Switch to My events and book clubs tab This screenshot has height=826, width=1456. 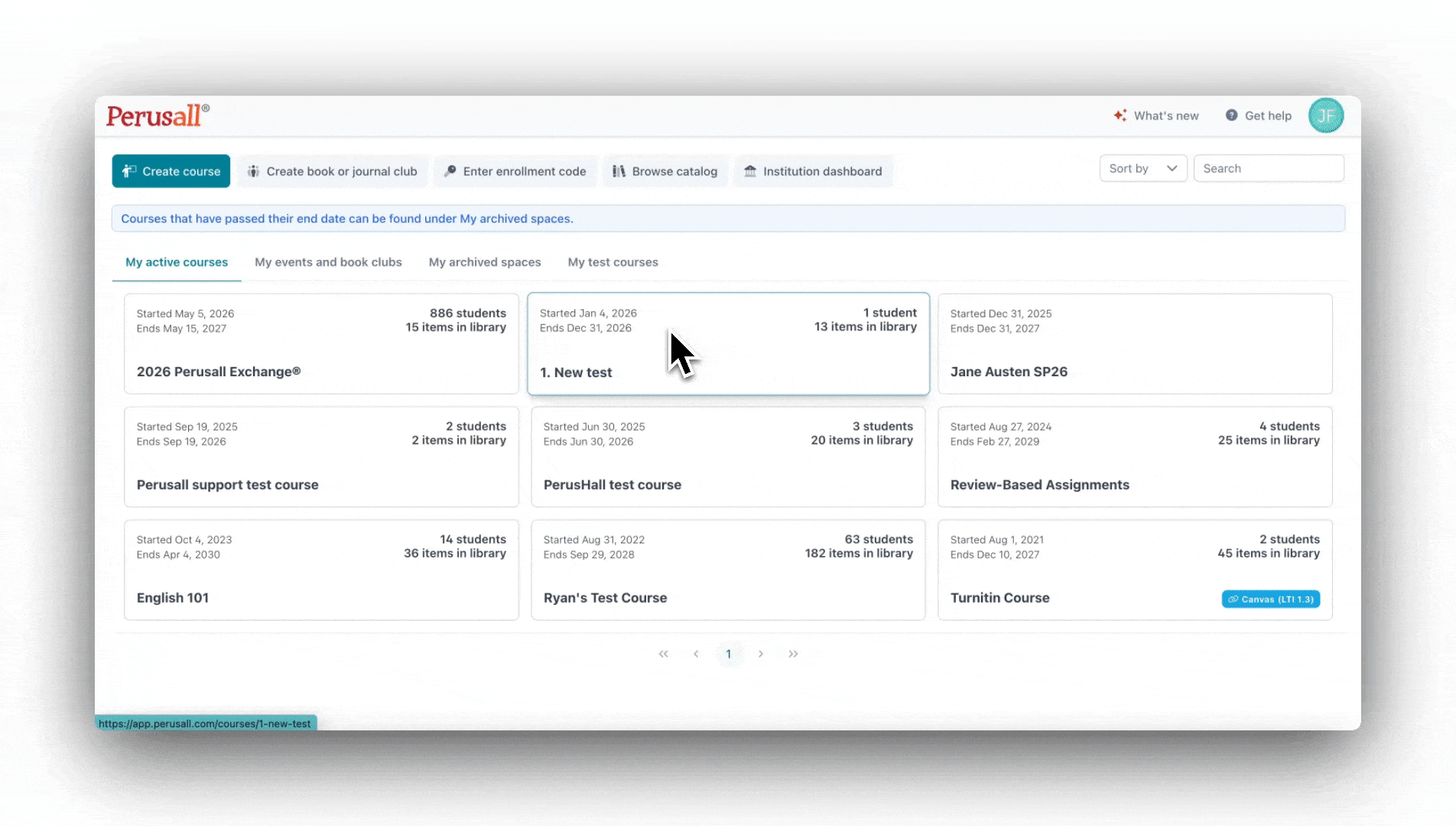coord(328,262)
